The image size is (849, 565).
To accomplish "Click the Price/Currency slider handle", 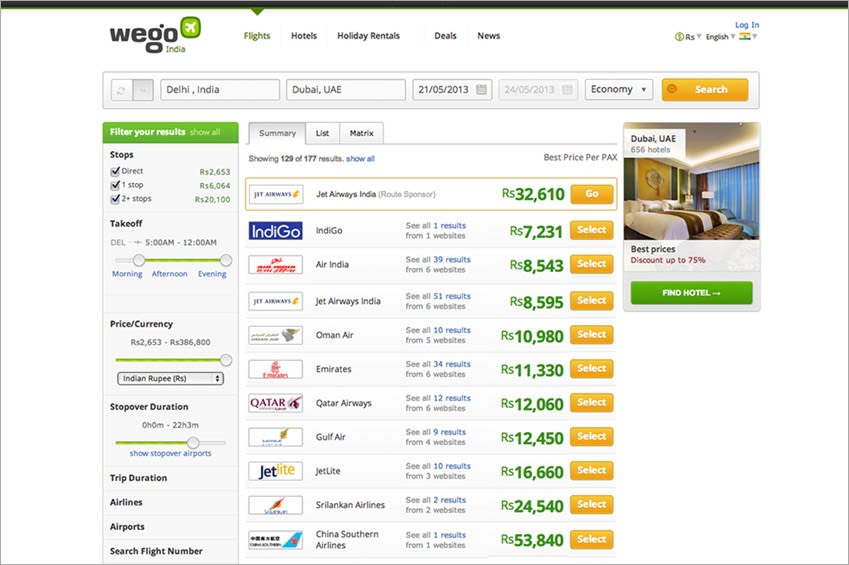I will pyautogui.click(x=226, y=360).
